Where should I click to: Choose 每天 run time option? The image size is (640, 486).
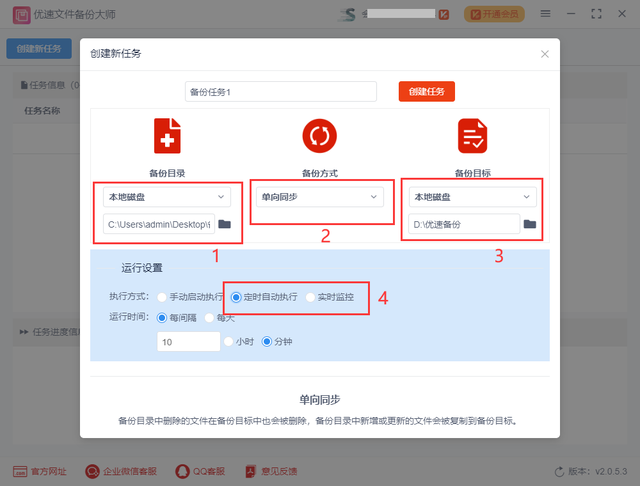pyautogui.click(x=209, y=318)
